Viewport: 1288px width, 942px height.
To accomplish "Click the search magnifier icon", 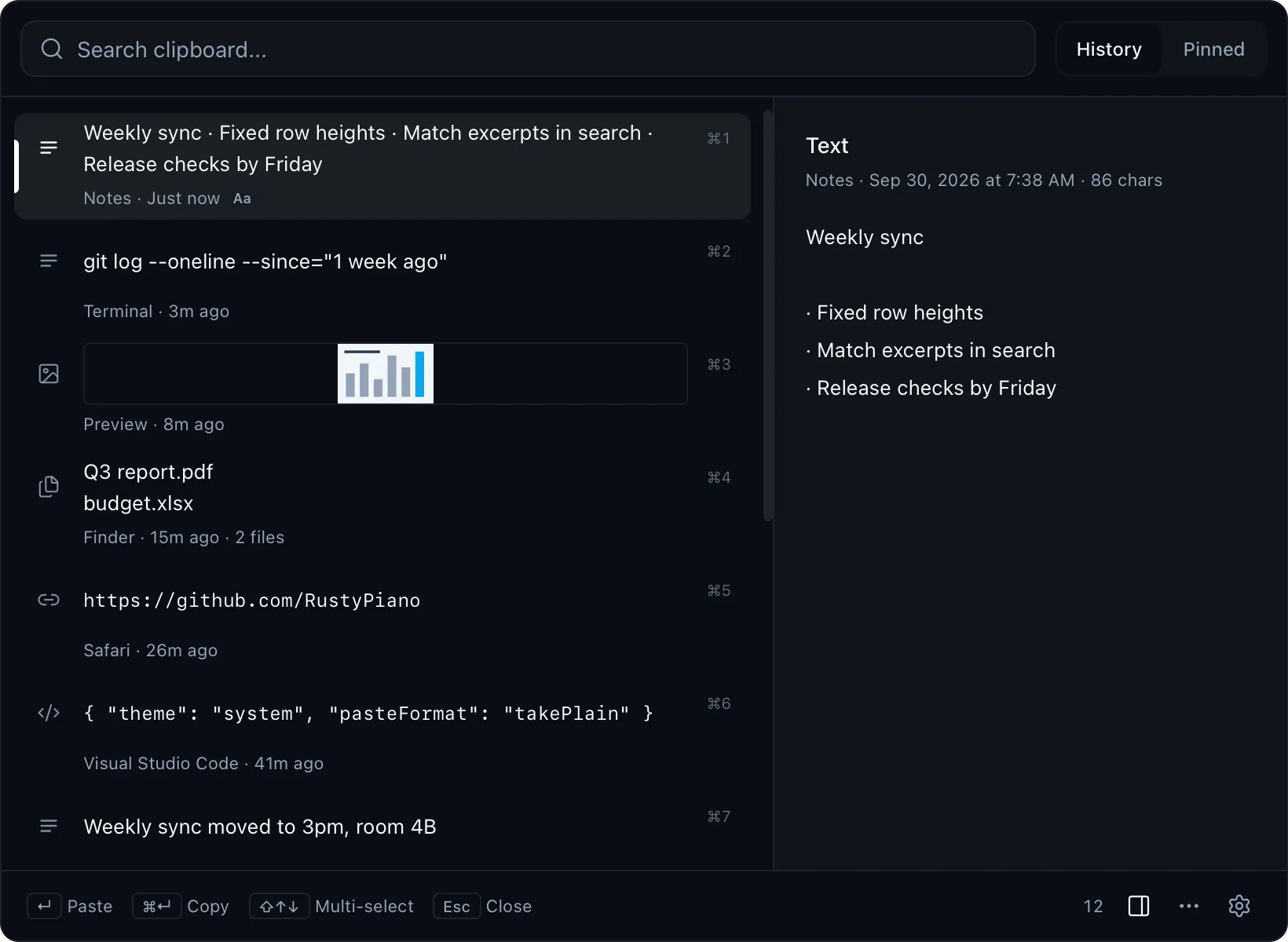I will (52, 49).
